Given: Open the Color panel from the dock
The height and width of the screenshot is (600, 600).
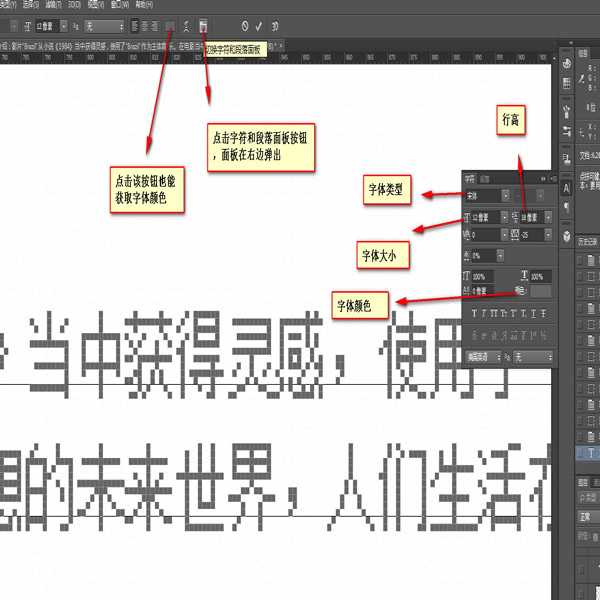Looking at the screenshot, I should (x=567, y=64).
